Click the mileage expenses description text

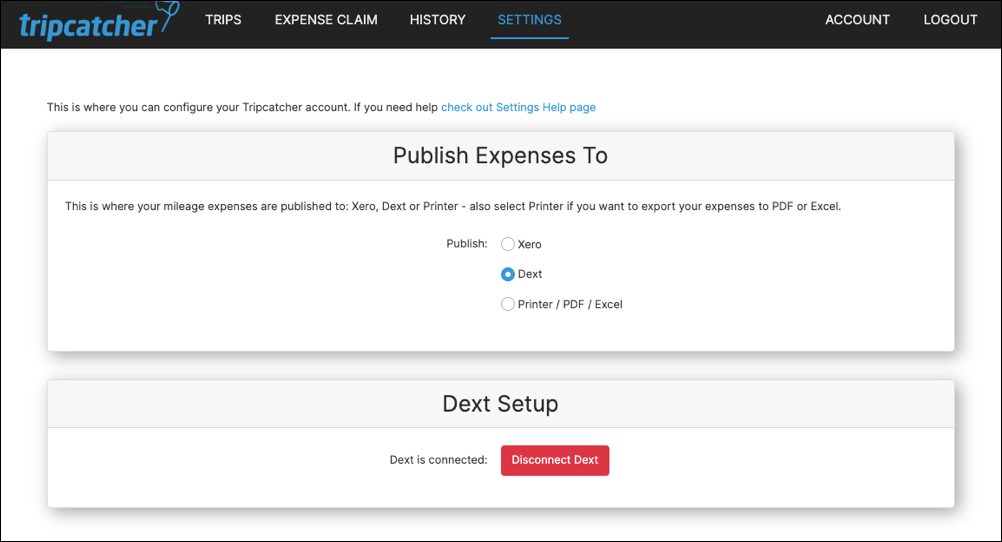(453, 207)
